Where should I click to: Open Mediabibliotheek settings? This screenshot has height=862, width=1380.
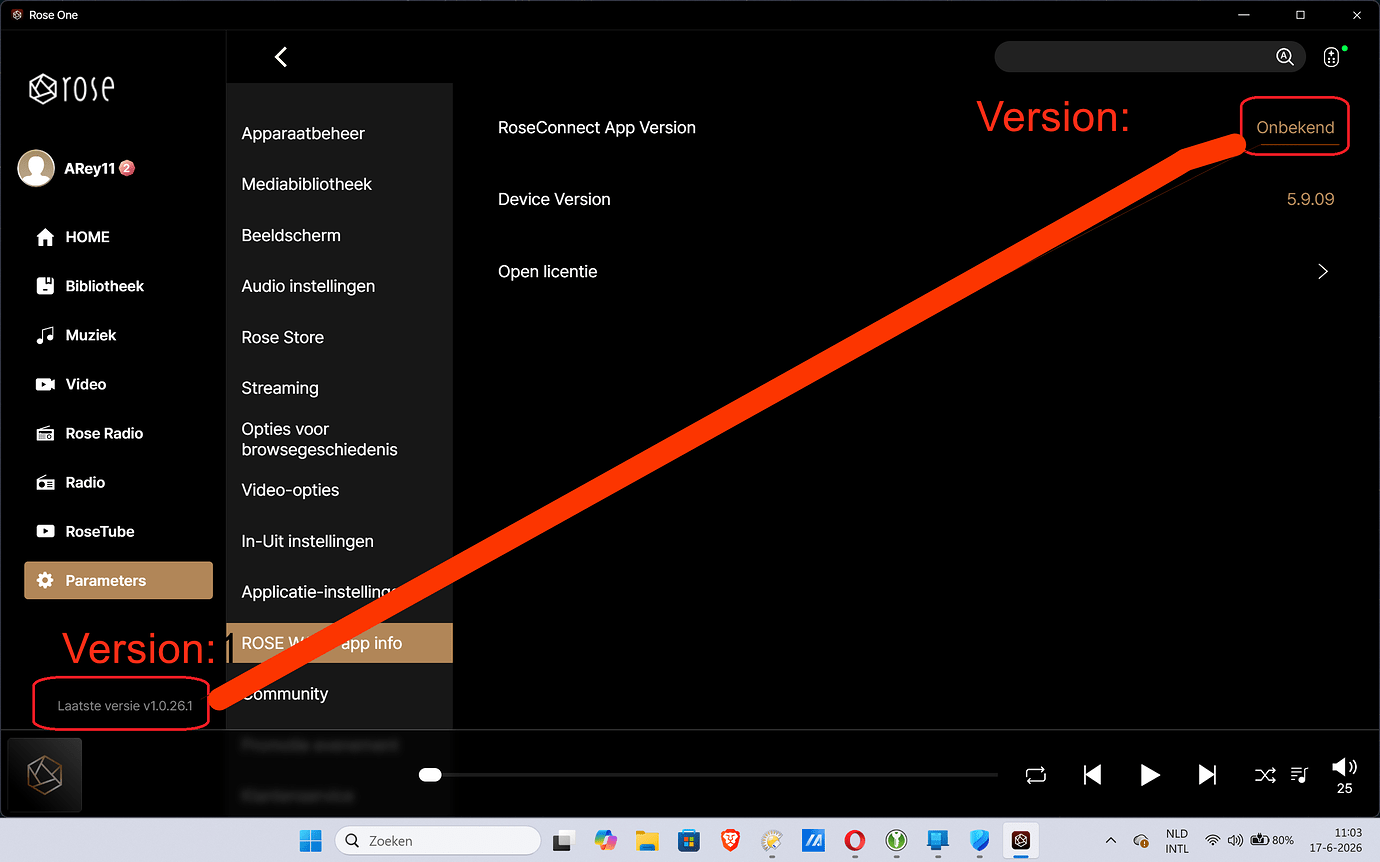coord(306,184)
